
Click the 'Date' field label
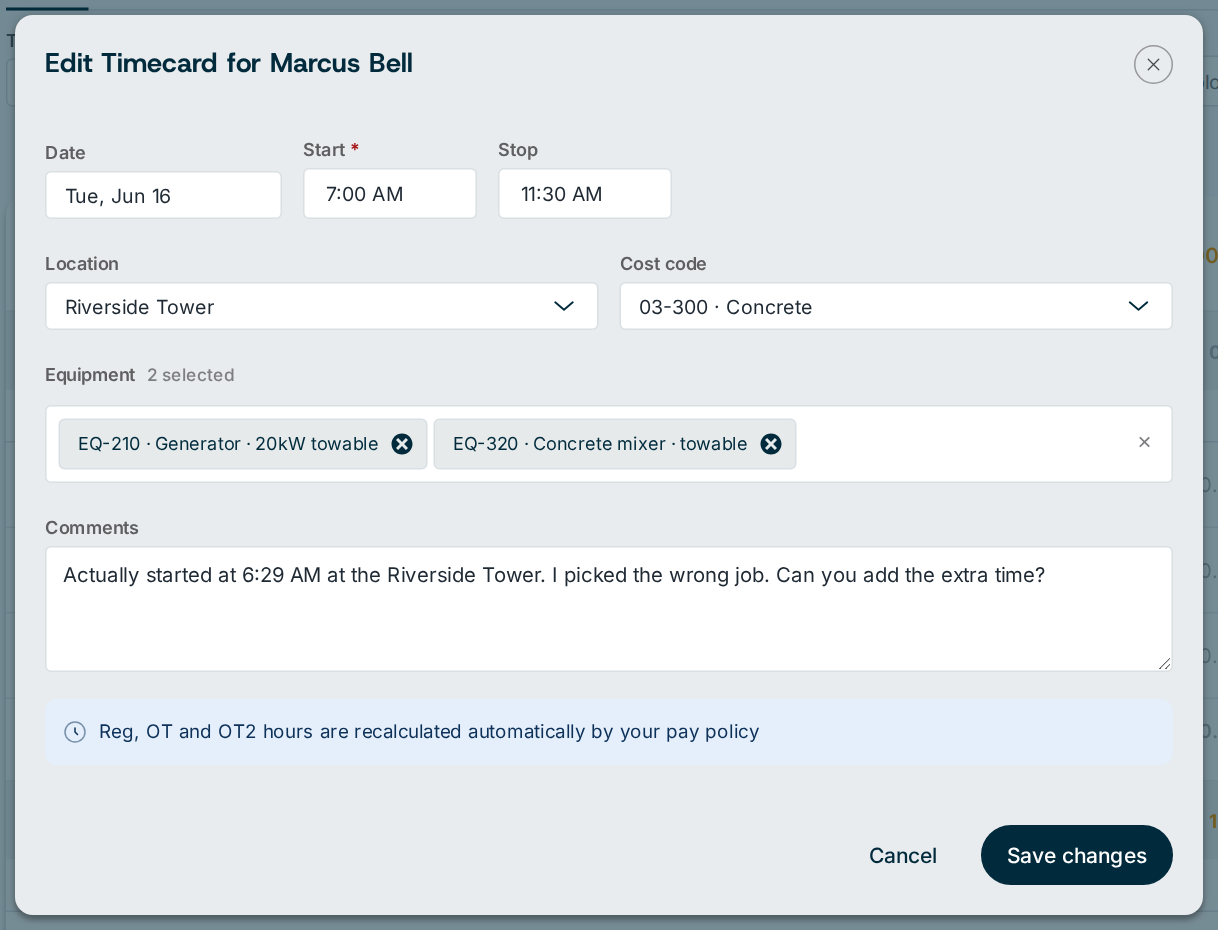coord(65,153)
